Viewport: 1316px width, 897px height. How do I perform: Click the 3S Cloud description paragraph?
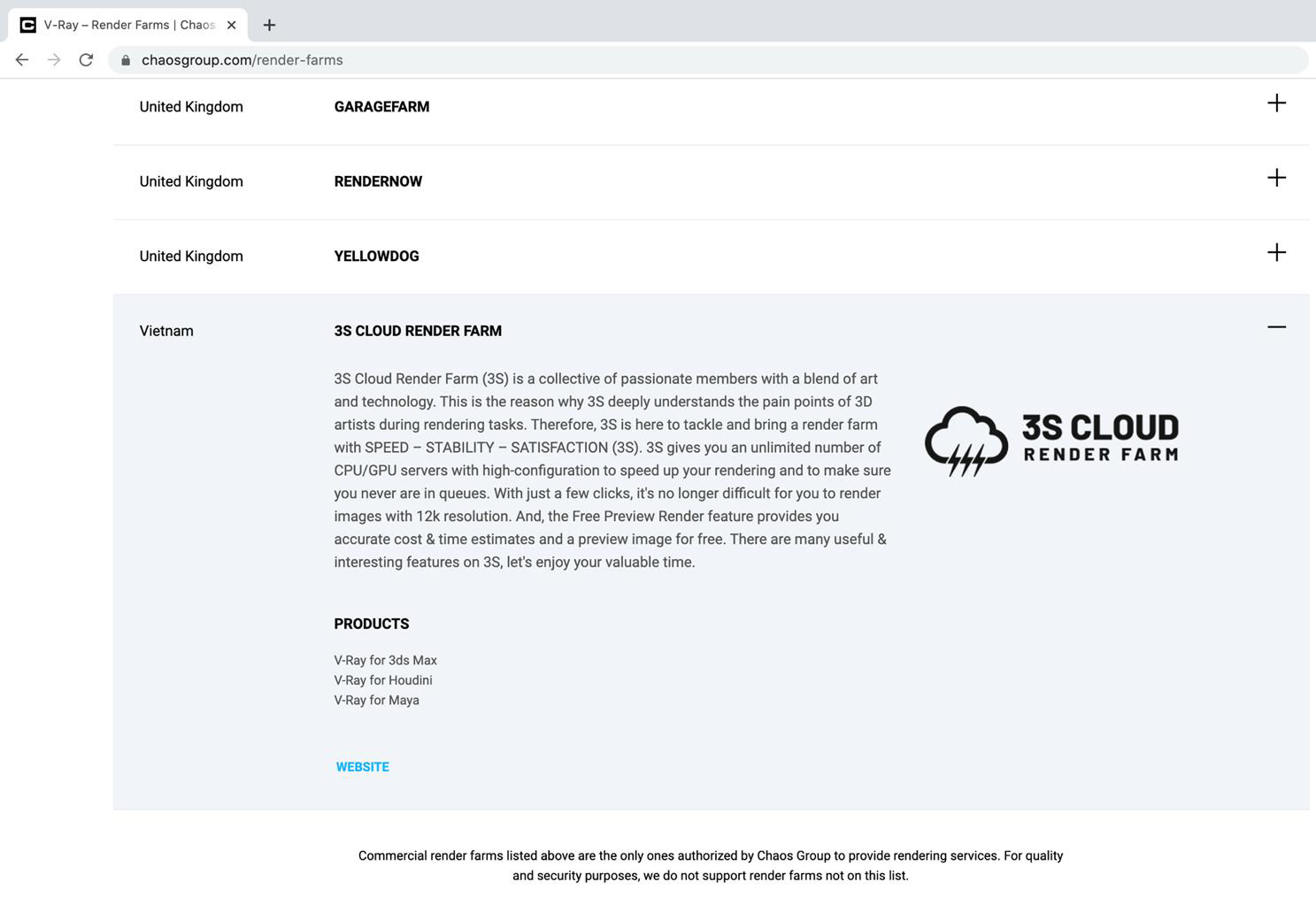coord(612,471)
